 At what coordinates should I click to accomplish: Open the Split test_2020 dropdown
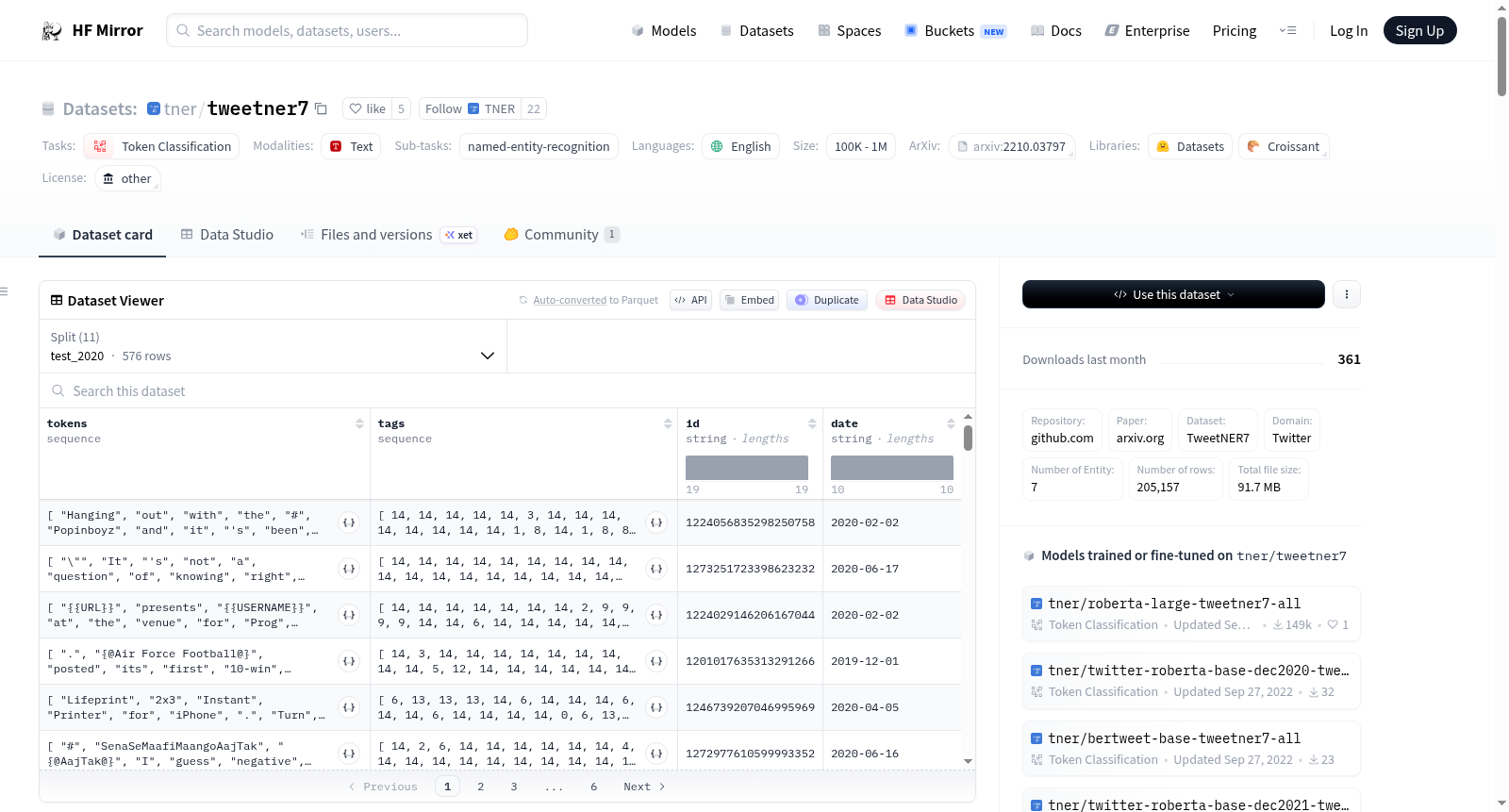pos(273,346)
